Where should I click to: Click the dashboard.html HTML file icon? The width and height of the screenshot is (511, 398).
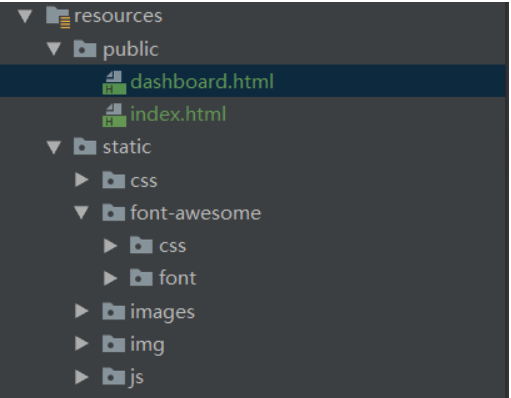(x=114, y=82)
